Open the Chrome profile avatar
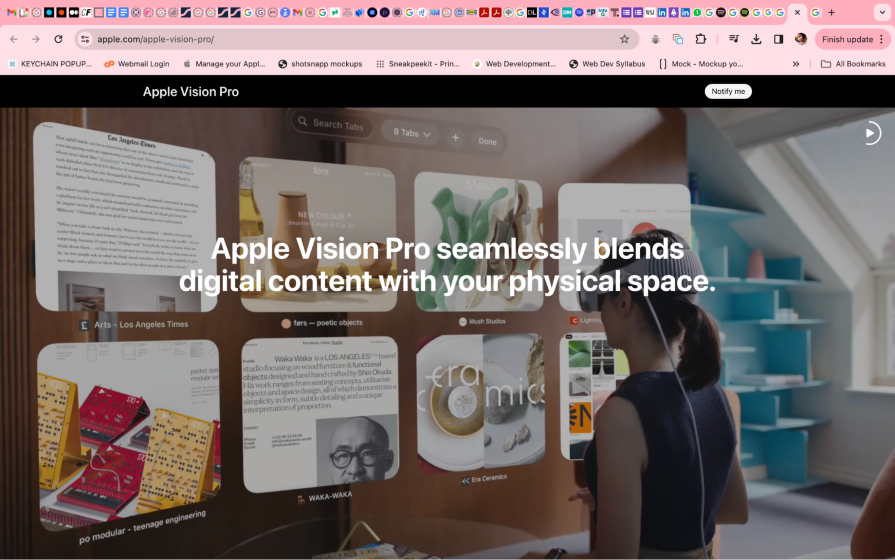The height and width of the screenshot is (560, 895). (x=801, y=39)
